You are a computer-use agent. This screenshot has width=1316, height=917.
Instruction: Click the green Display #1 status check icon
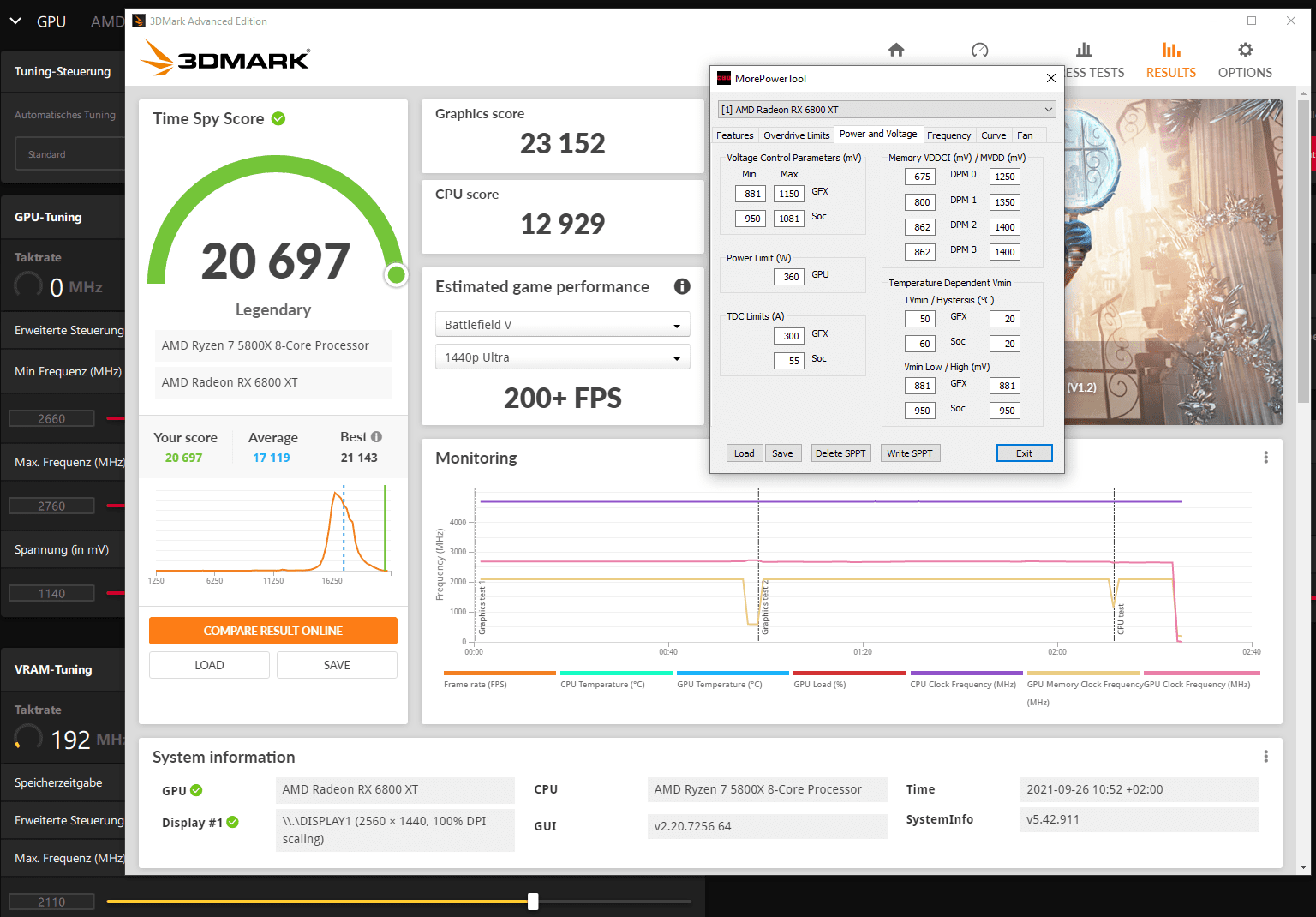click(x=232, y=822)
